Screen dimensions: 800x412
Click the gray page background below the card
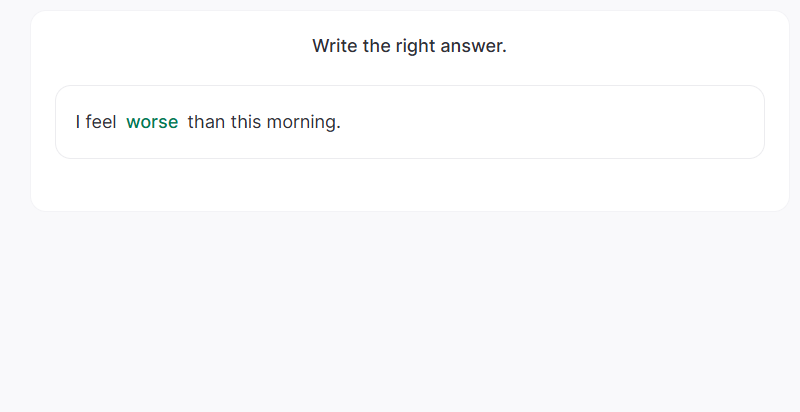(x=400, y=310)
